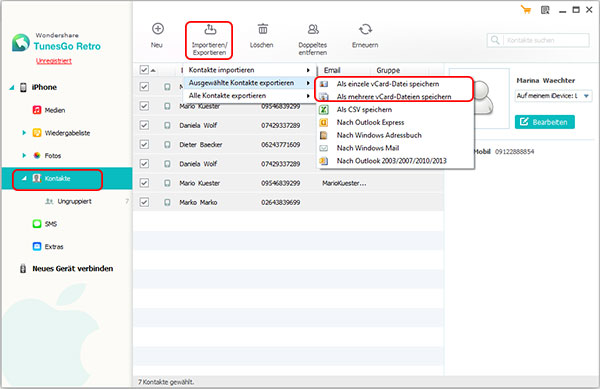This screenshot has width=600, height=389.
Task: Choose Nach Windows Mail
Action: (395, 148)
